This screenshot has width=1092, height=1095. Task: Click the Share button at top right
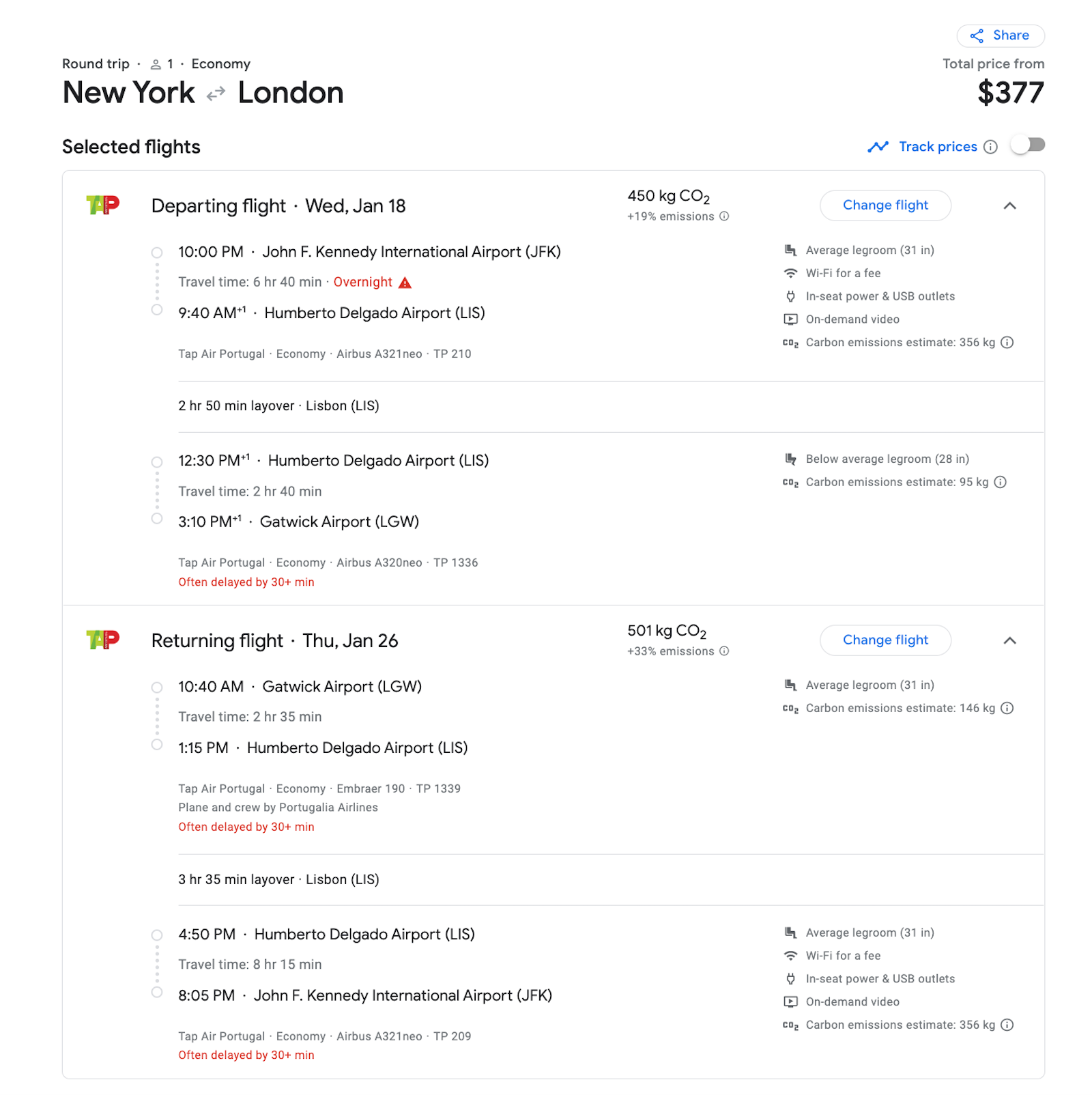[x=1001, y=35]
